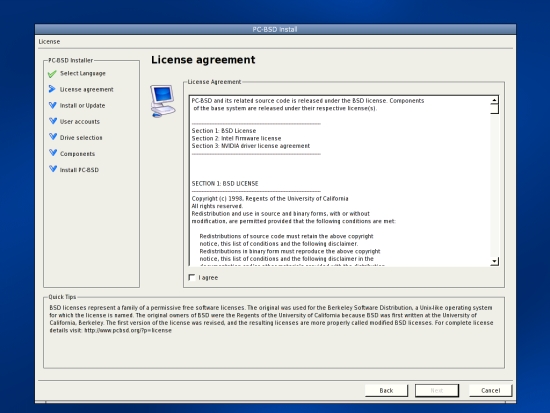Select the Drive selection step label
The width and height of the screenshot is (550, 413).
point(81,138)
